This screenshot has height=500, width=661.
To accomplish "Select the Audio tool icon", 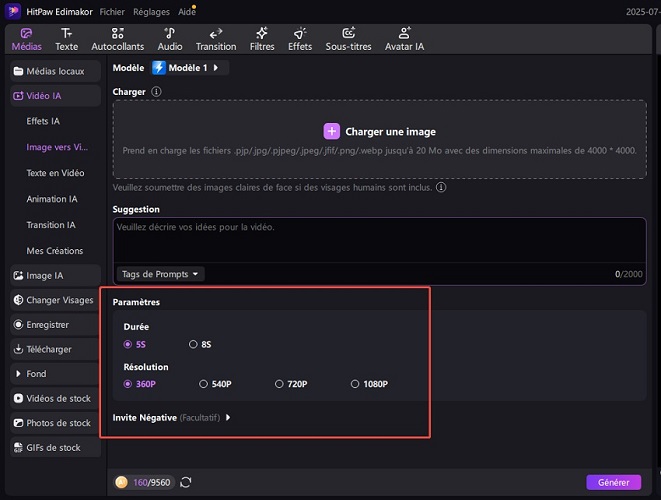I will point(170,39).
